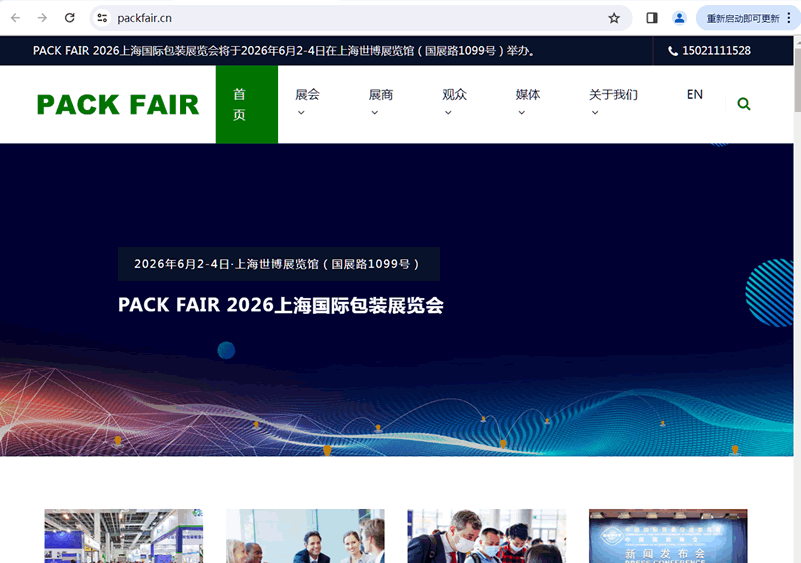Click the browser back arrow
The height and width of the screenshot is (563, 801).
(x=15, y=18)
